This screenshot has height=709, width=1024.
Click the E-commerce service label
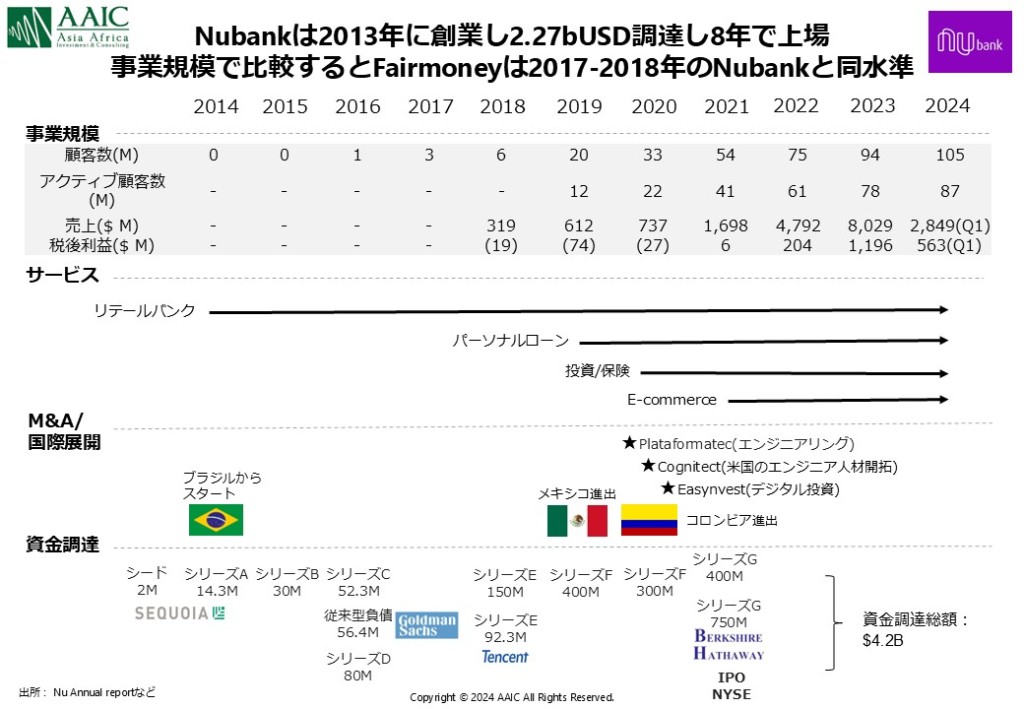pos(672,400)
